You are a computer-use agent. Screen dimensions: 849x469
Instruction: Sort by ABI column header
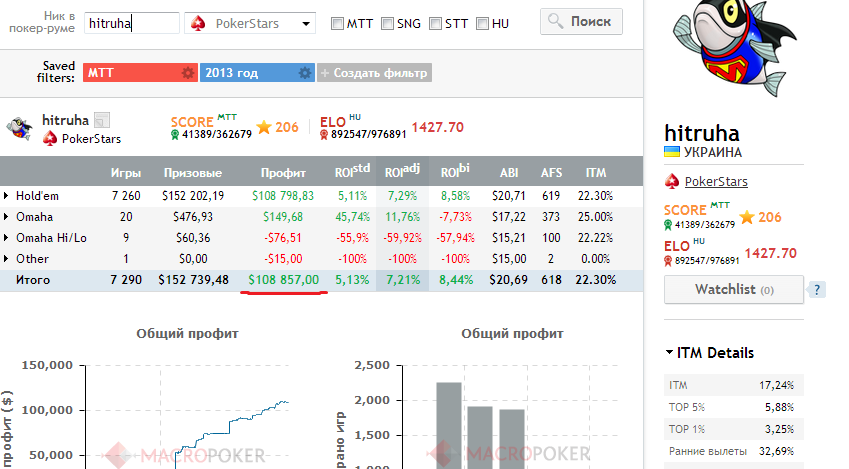coord(509,173)
